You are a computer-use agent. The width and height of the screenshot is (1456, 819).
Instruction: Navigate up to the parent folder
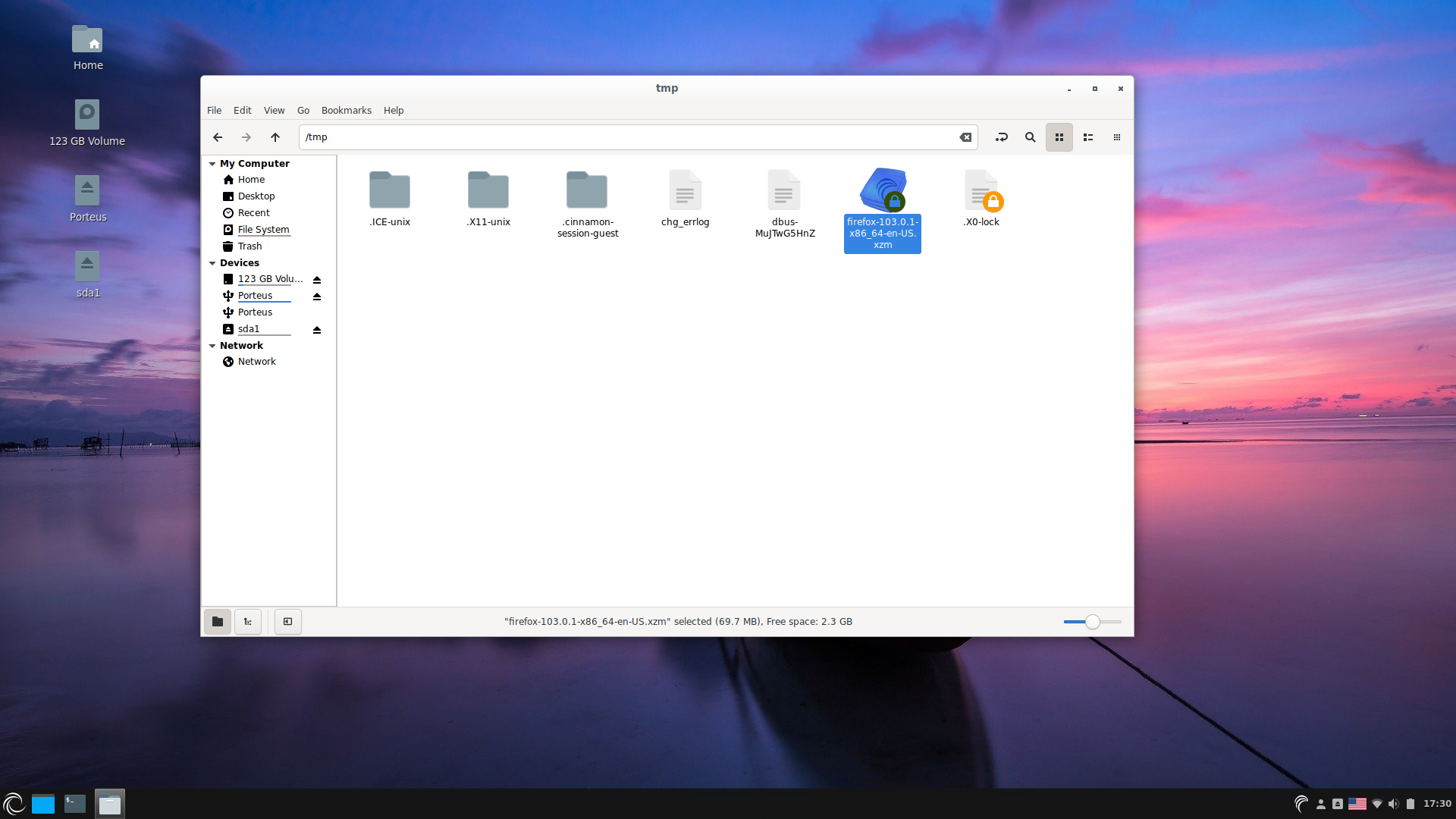pyautogui.click(x=275, y=137)
